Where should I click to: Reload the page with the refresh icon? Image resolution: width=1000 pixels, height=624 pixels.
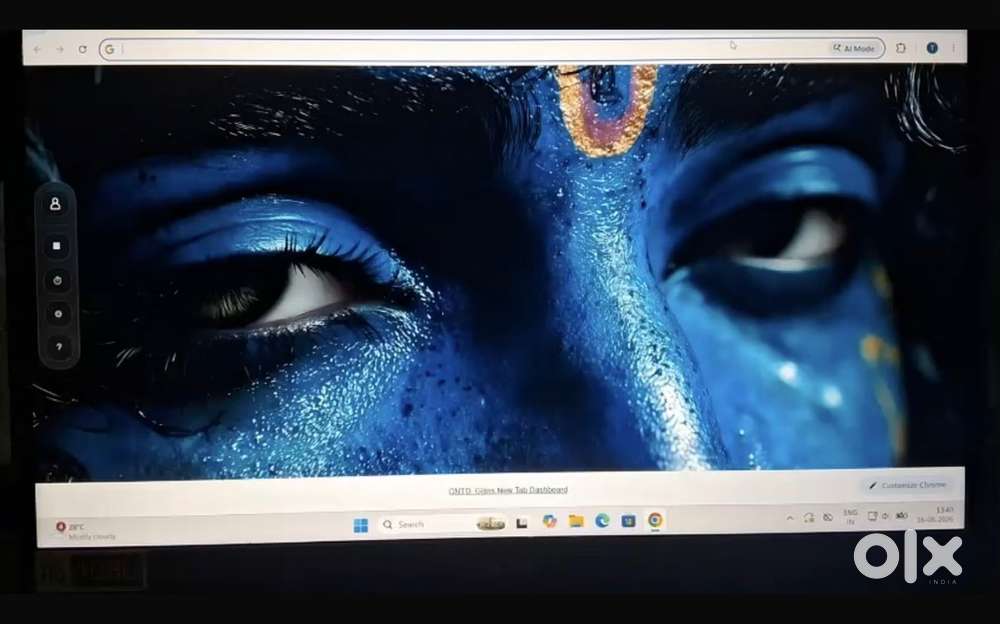[82, 49]
